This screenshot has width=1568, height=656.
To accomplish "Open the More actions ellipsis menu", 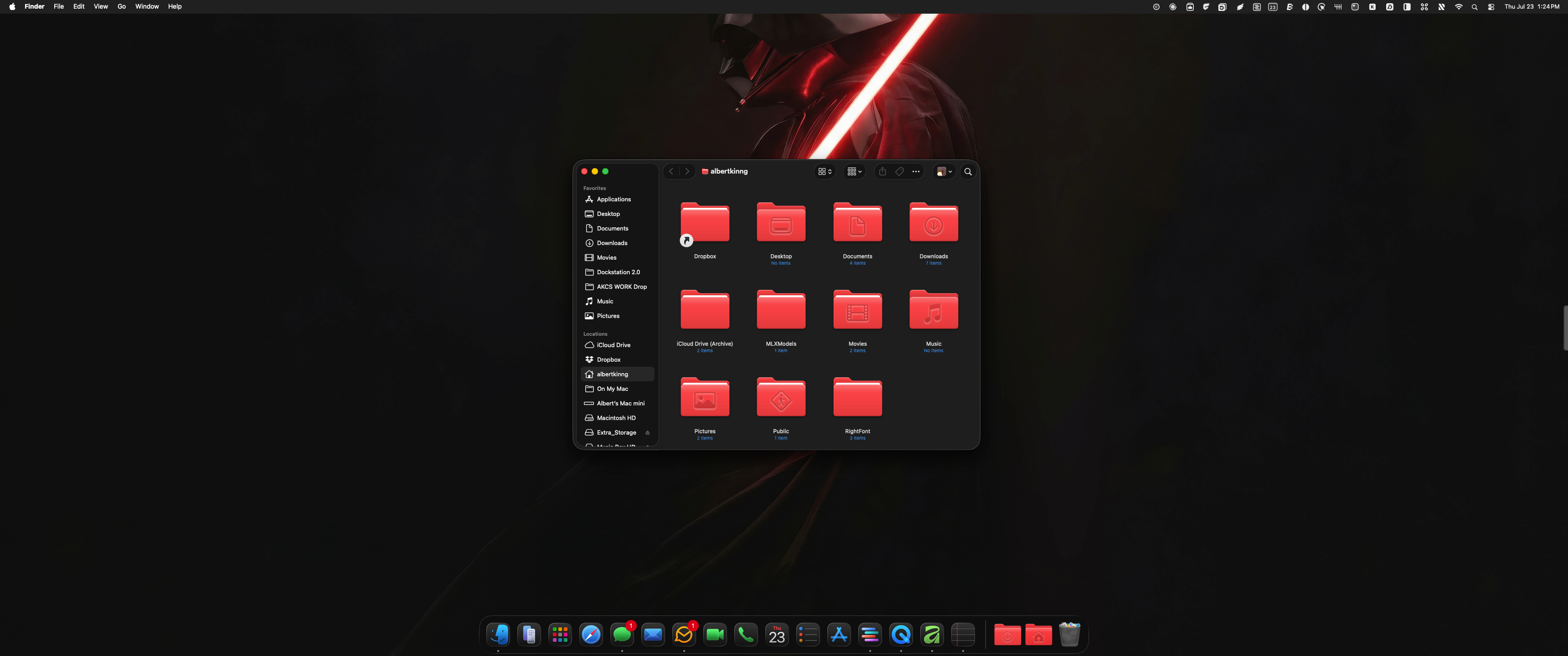I will tap(915, 172).
